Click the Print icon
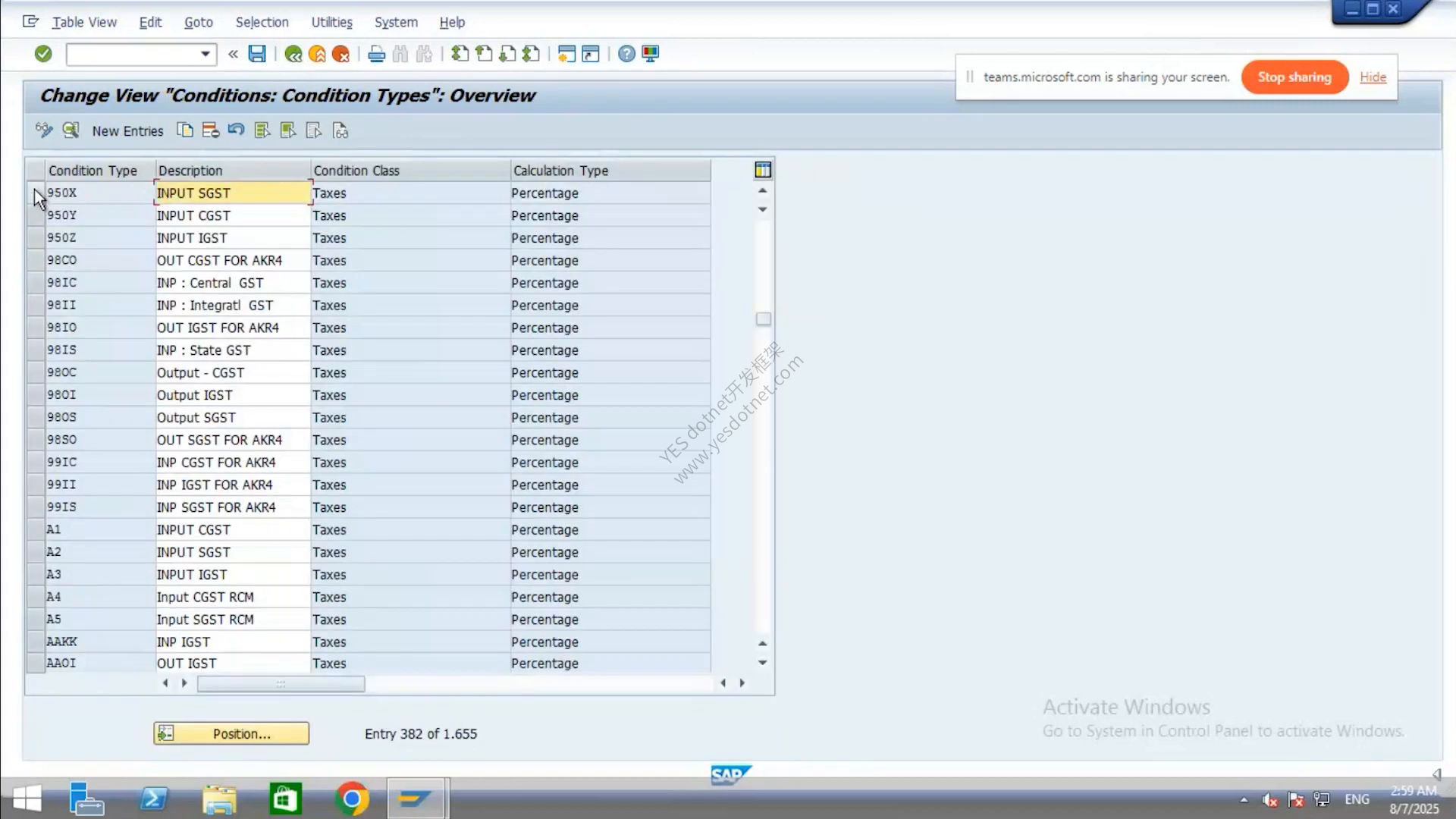 376,54
